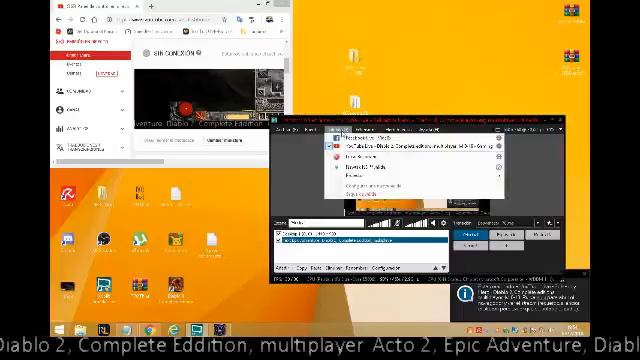Expand the Canal section in YouTube sidebar
The height and width of the screenshot is (360, 640).
click(122, 110)
